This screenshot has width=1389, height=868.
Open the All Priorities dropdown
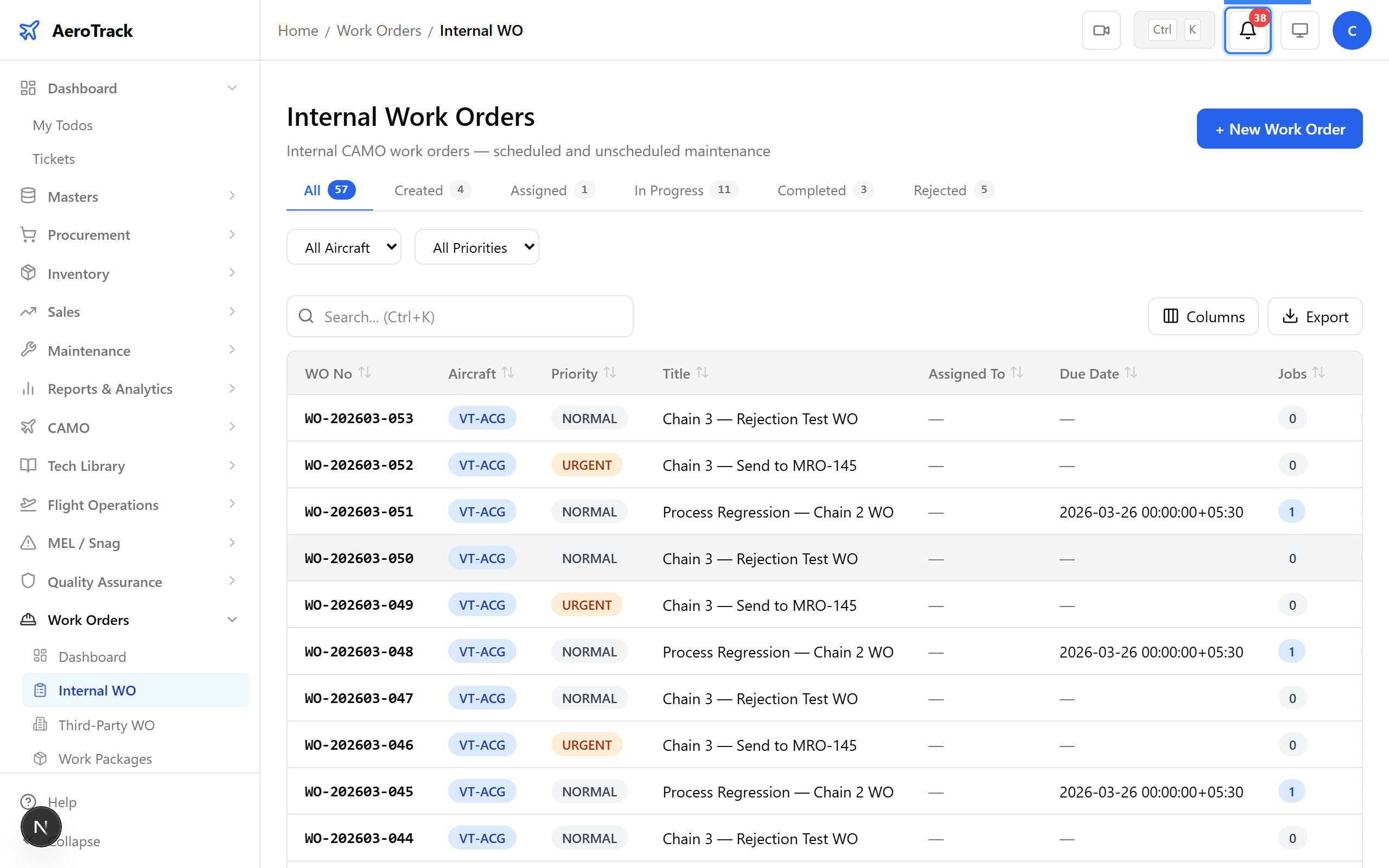(x=476, y=247)
